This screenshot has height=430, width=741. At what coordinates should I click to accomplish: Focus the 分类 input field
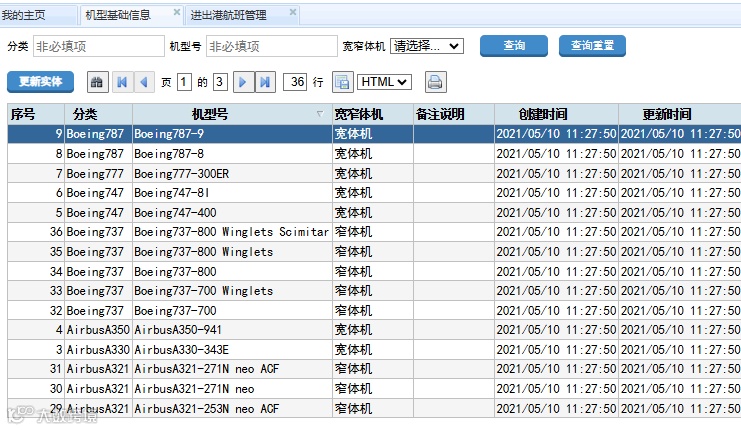click(99, 46)
